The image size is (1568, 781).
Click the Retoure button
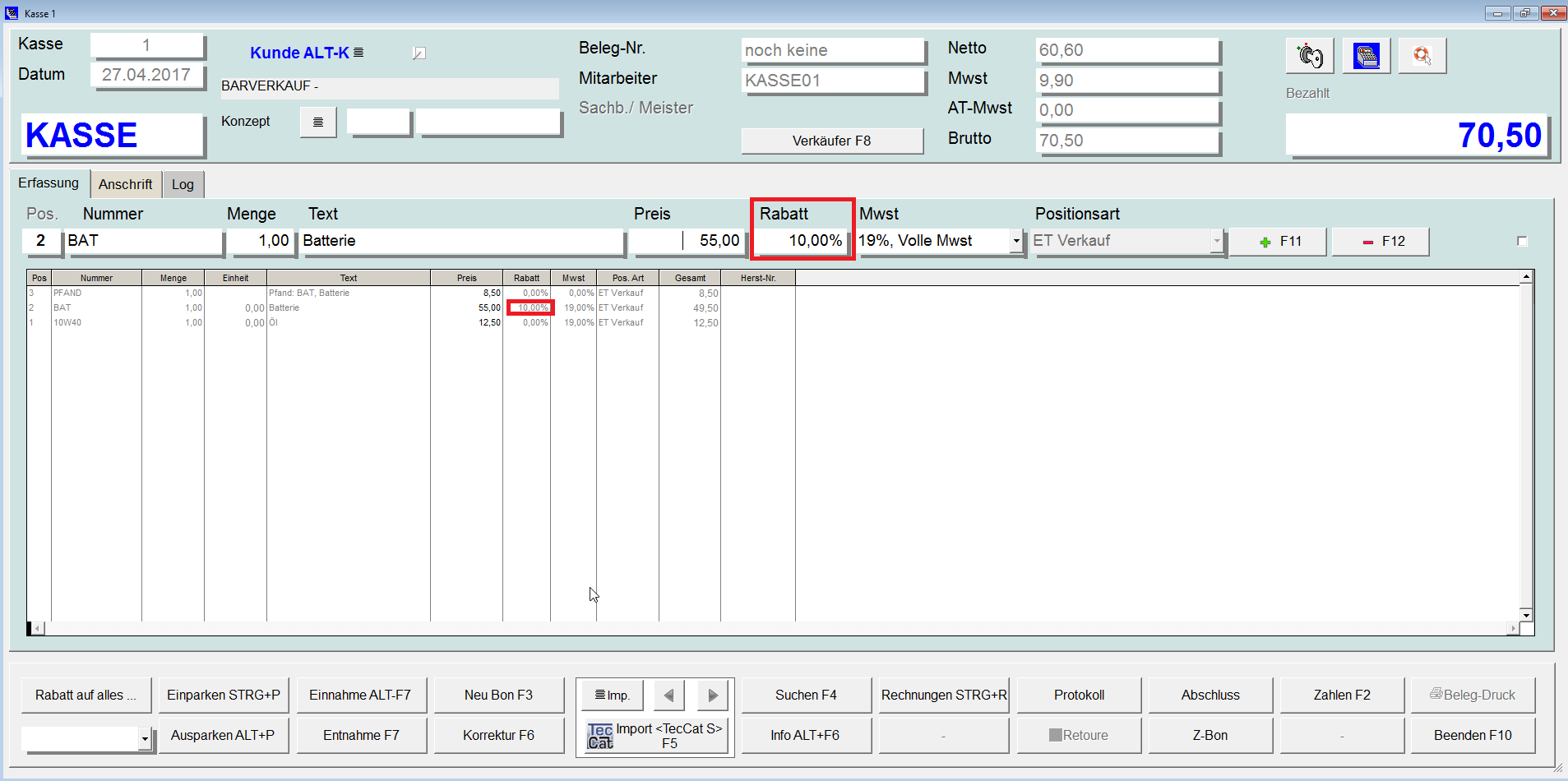point(1079,735)
